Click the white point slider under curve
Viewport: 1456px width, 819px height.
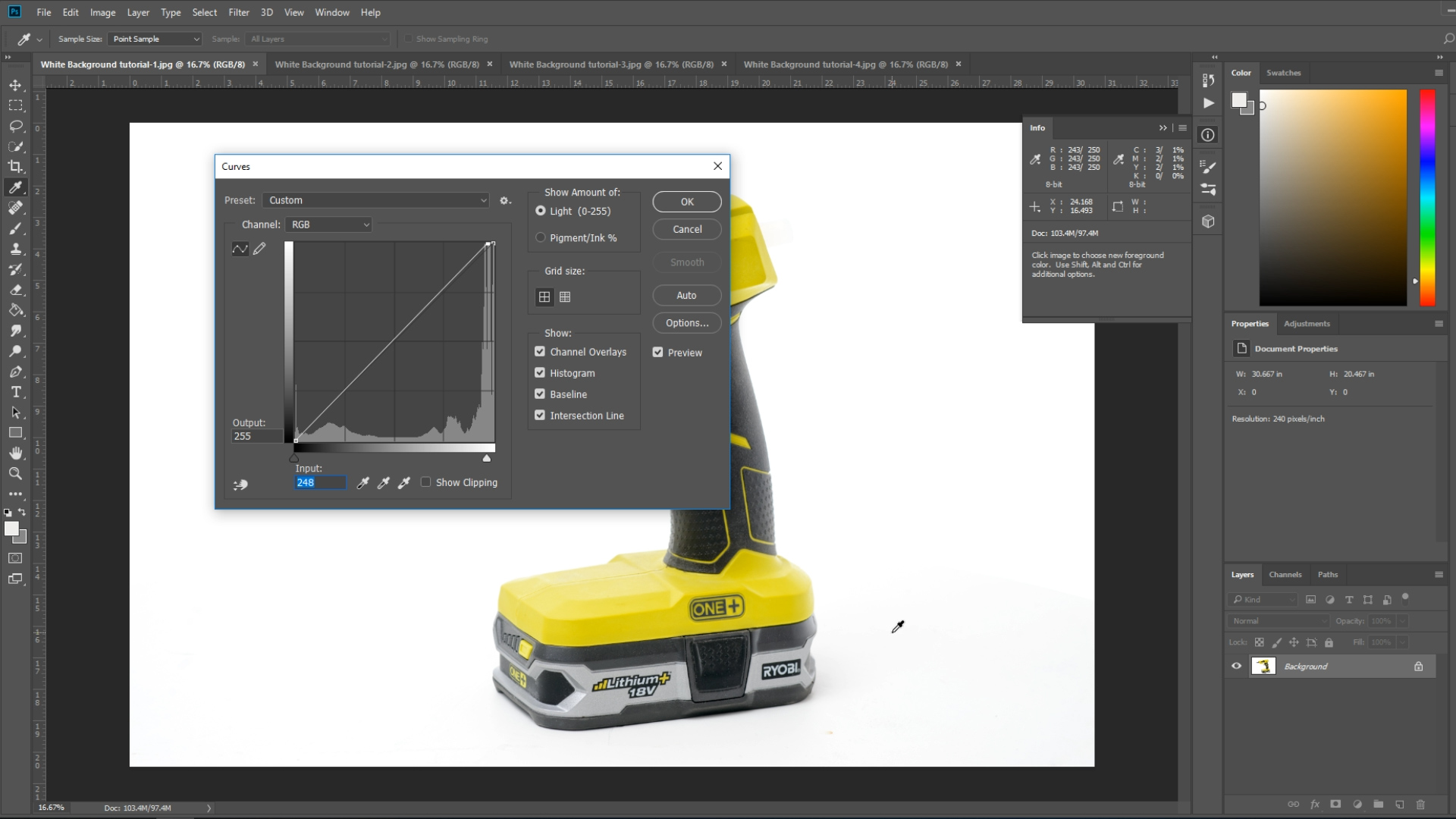[x=487, y=458]
